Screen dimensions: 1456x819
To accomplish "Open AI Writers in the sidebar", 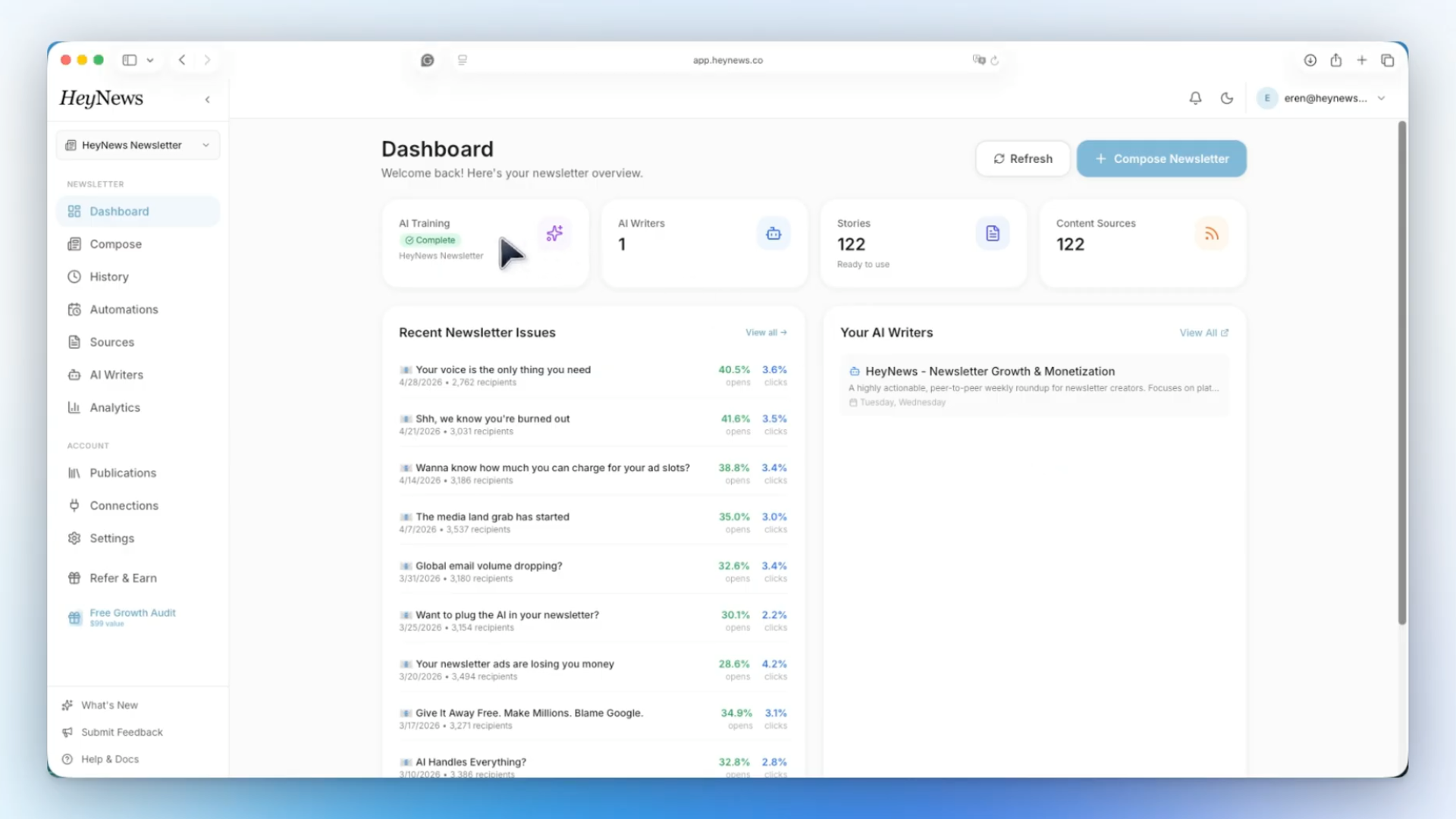I will [138, 374].
